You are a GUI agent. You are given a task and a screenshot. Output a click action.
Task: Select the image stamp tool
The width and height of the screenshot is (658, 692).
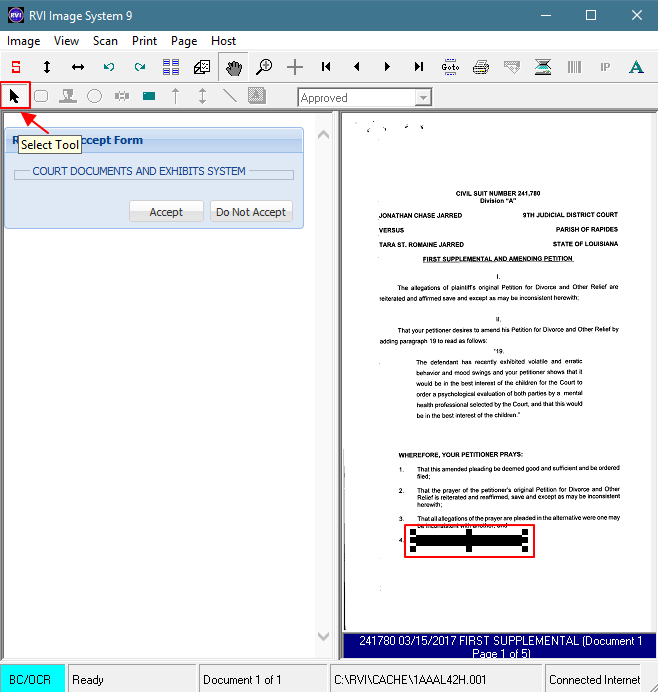coord(257,95)
